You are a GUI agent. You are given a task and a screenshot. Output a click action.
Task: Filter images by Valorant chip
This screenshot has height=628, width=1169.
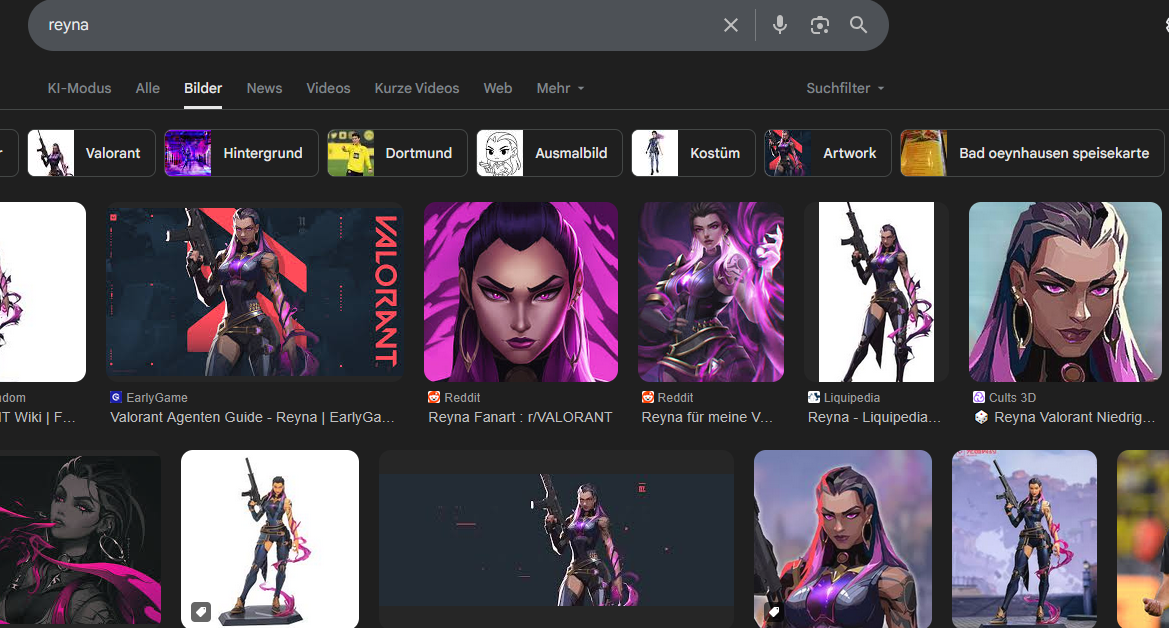[x=91, y=153]
